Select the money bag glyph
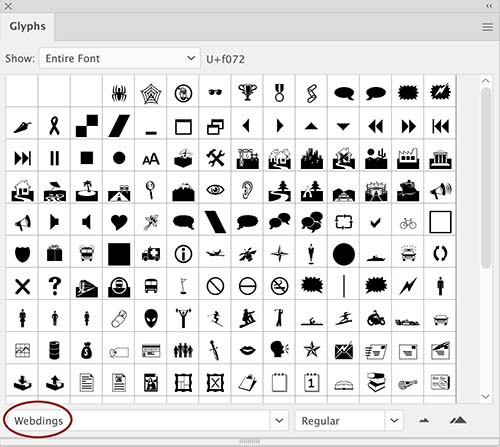Viewport: 500px width, 447px height. point(86,351)
